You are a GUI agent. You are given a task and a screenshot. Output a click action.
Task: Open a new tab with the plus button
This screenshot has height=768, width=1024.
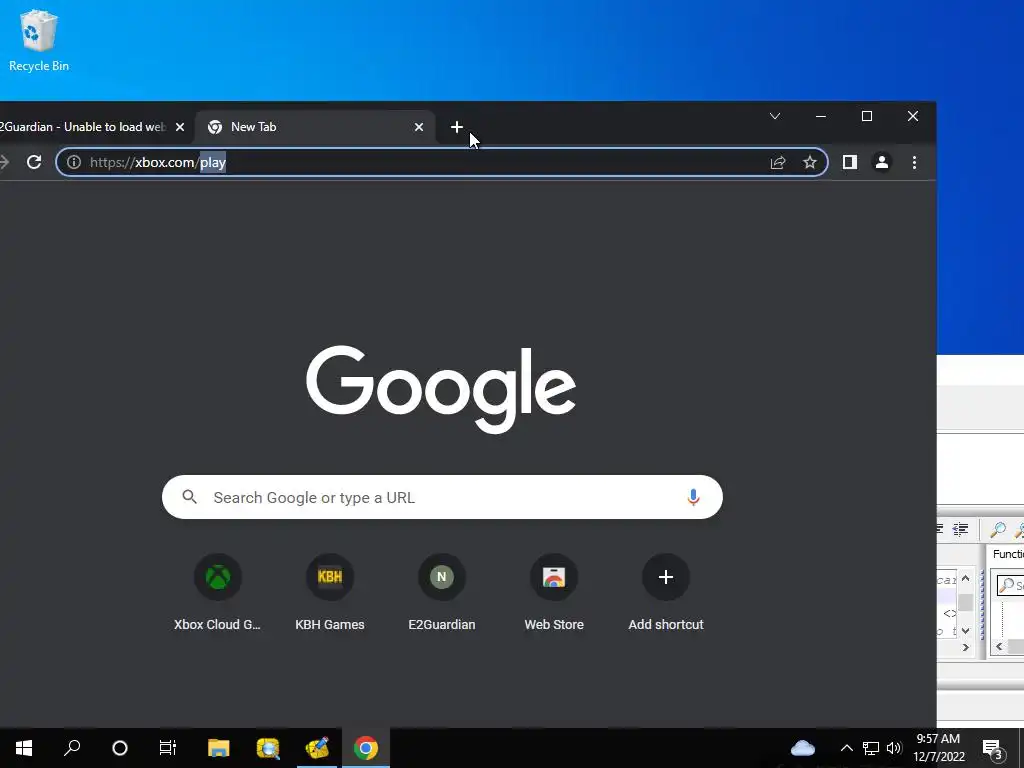point(456,127)
